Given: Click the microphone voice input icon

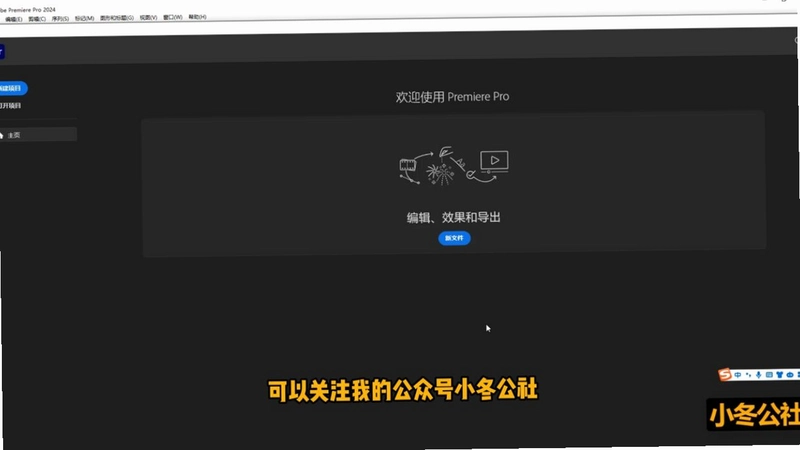Looking at the screenshot, I should (759, 375).
